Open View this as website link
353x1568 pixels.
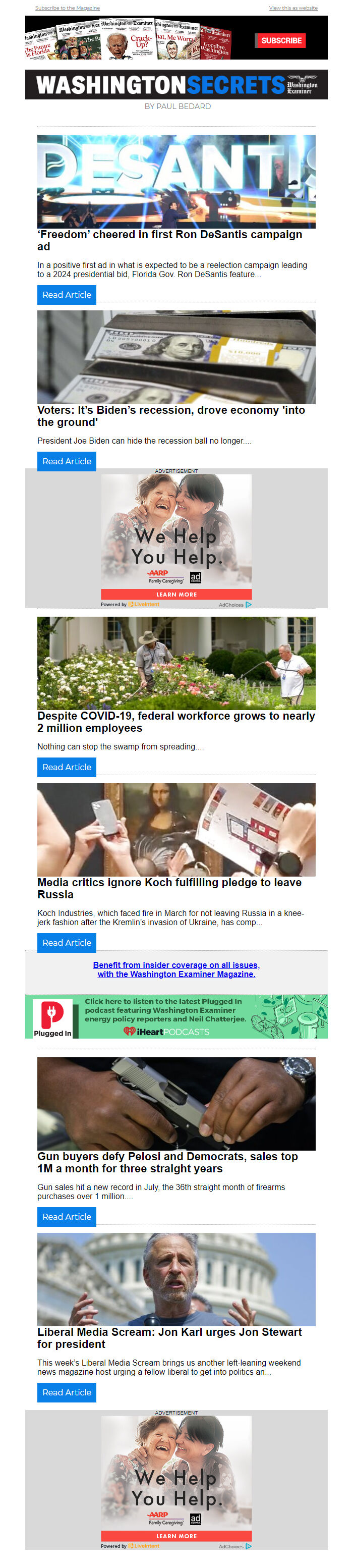click(293, 8)
